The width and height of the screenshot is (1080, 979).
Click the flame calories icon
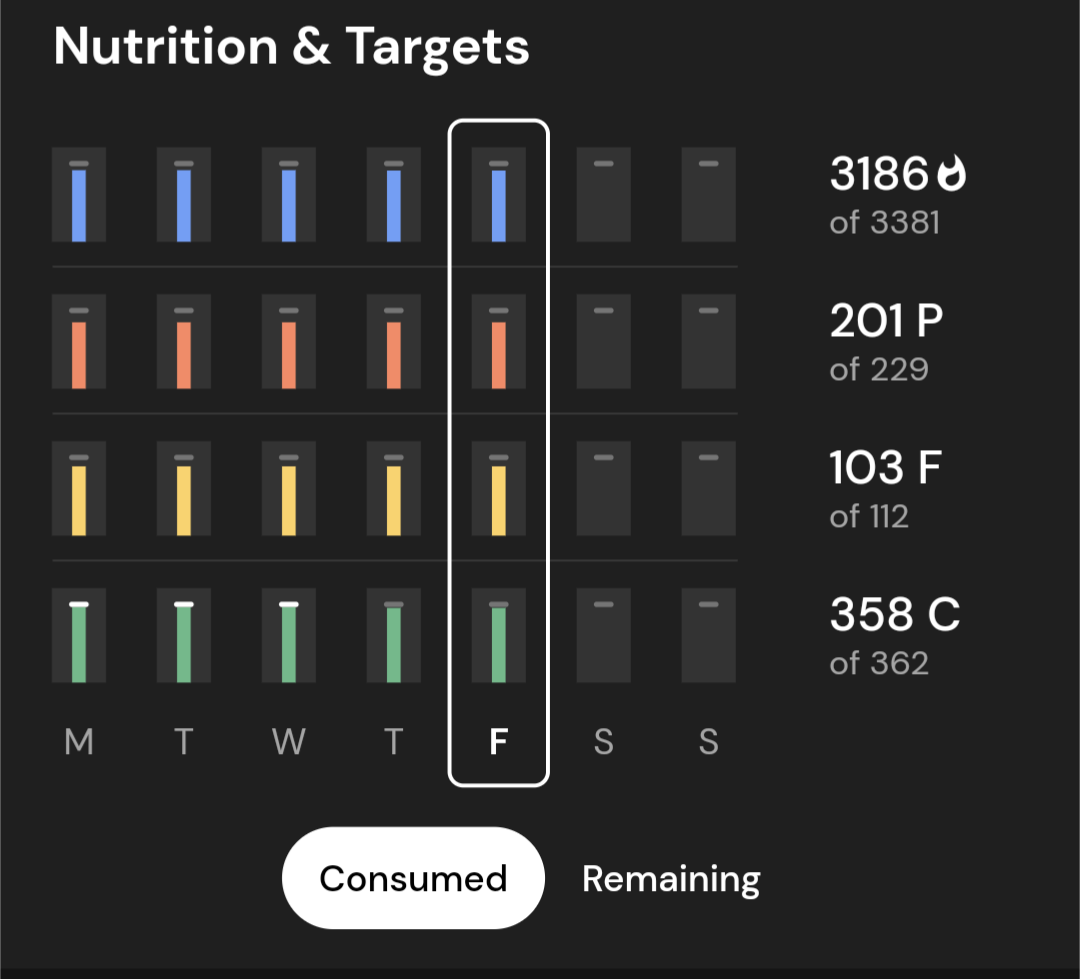(x=953, y=175)
